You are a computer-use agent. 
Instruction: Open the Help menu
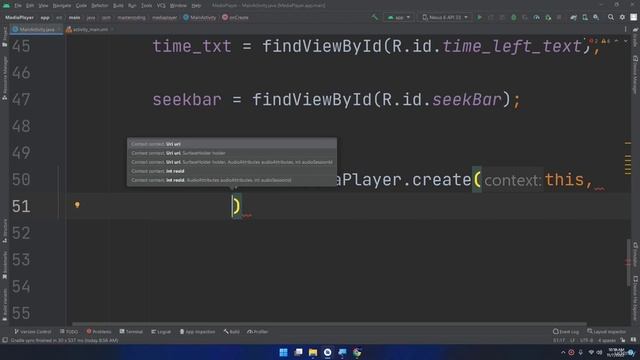[196, 6]
